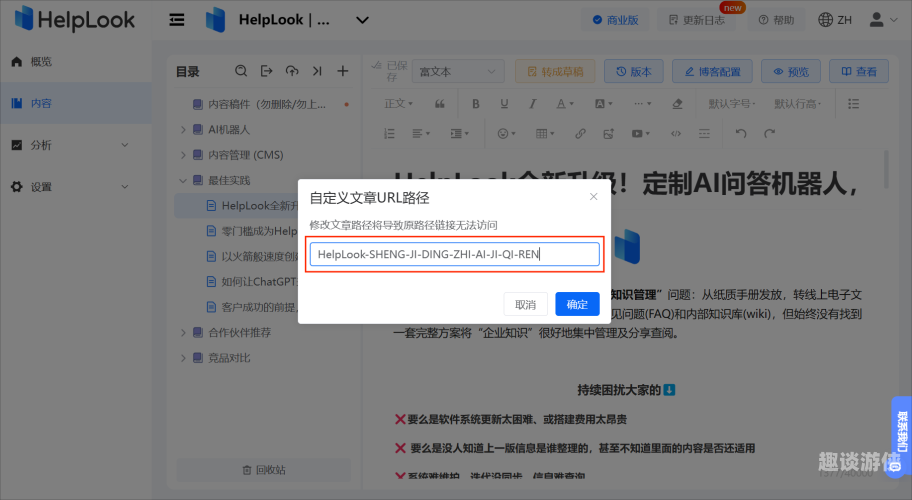Open the insert table menu
This screenshot has width=912, height=500.
click(545, 134)
